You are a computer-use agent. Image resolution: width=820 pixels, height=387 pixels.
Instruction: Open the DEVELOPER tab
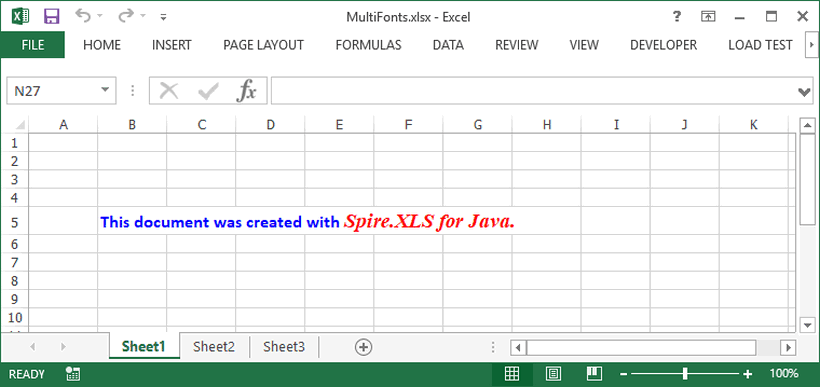[664, 45]
